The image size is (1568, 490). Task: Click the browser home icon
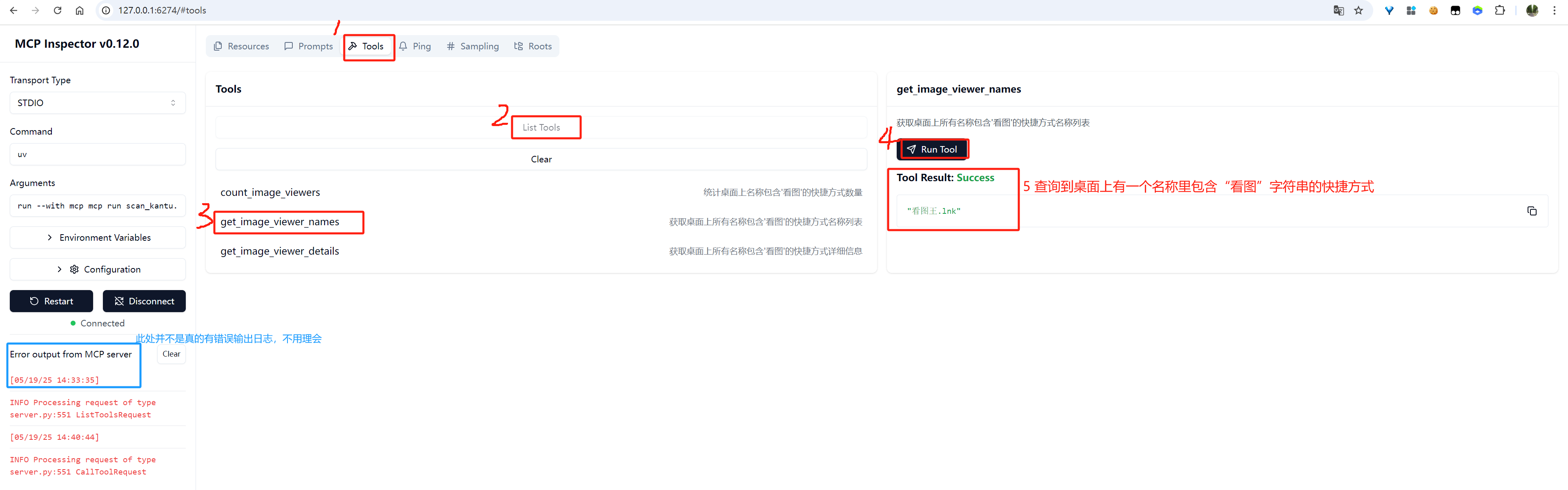coord(79,10)
